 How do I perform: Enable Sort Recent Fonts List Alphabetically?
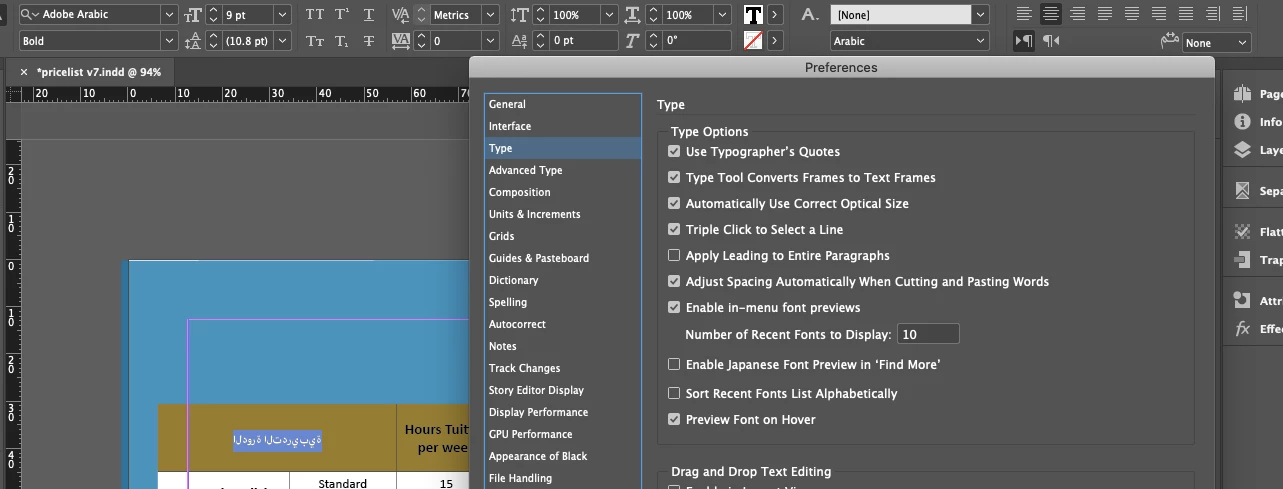point(674,394)
